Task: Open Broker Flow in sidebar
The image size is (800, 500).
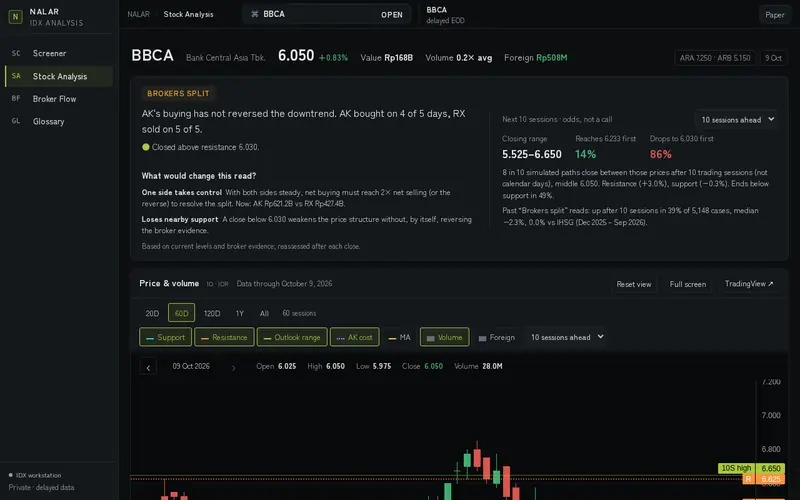Action: [59, 99]
